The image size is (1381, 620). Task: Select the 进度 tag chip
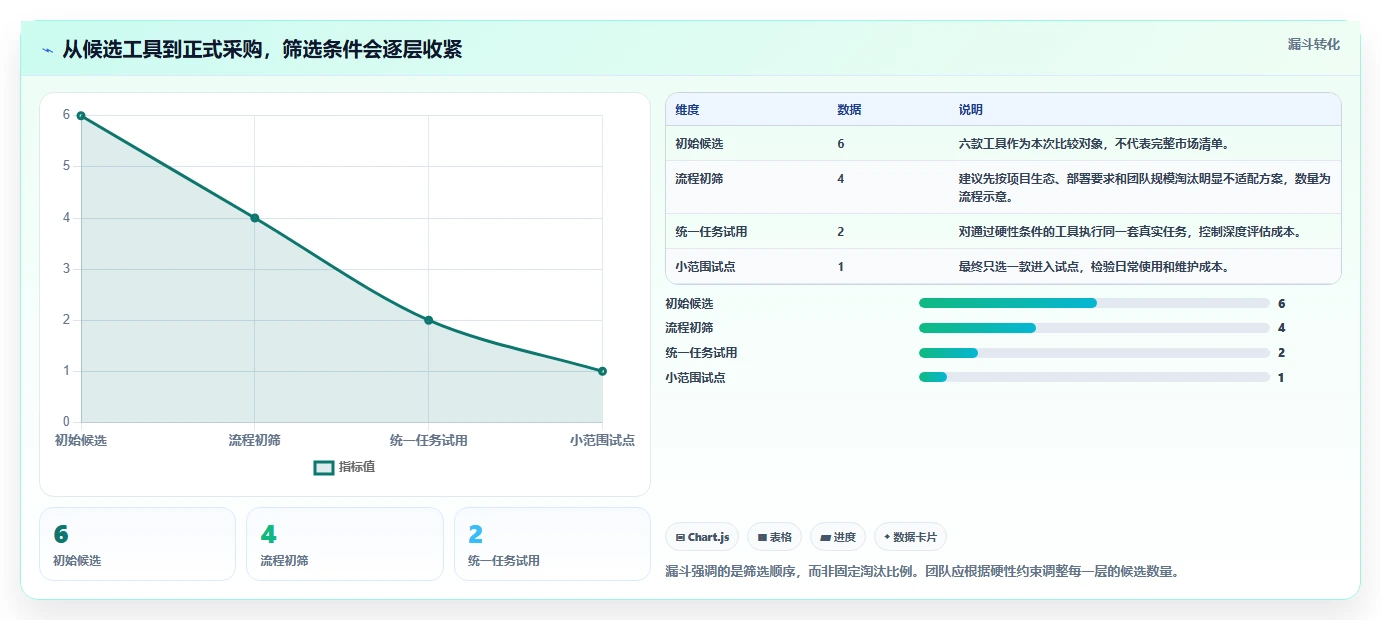[838, 537]
